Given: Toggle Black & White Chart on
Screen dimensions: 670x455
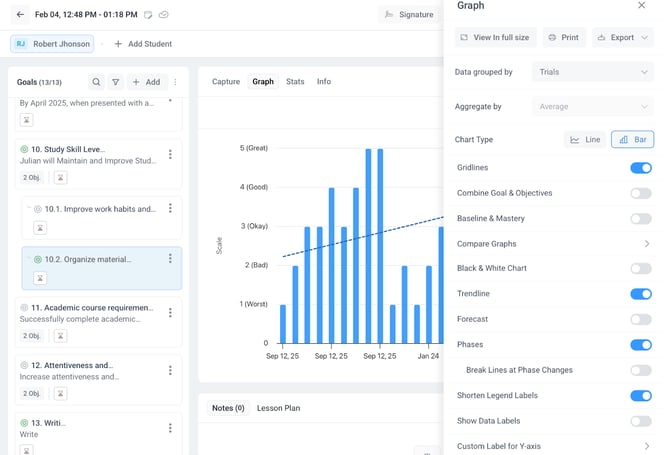Looking at the screenshot, I should 640,269.
